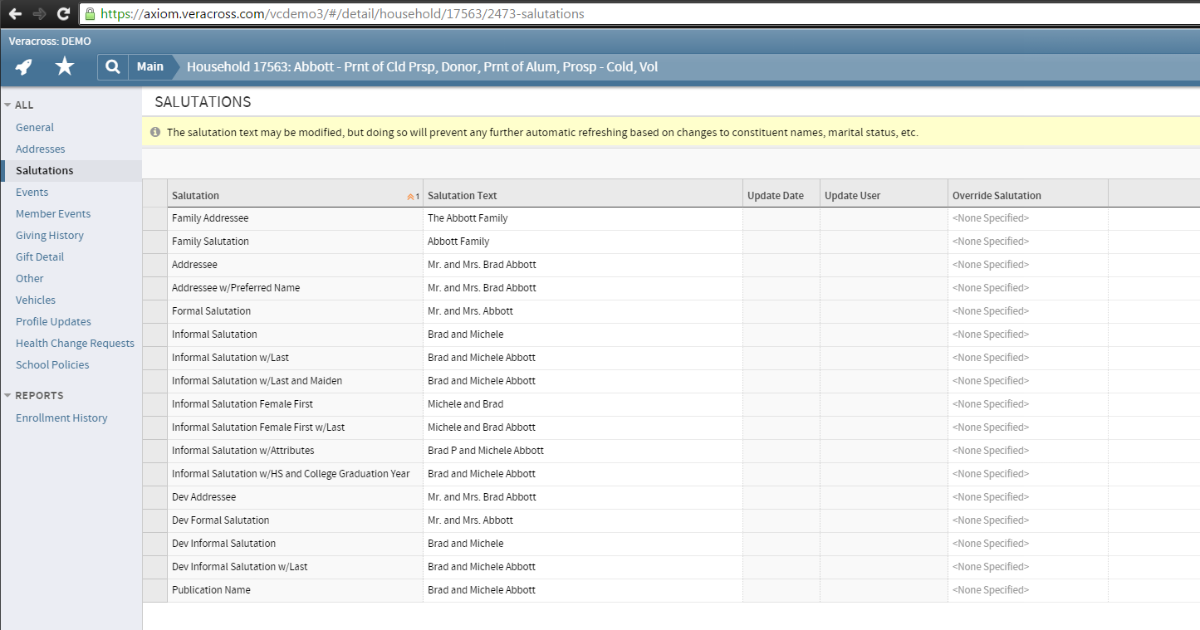Click browser back arrow
The height and width of the screenshot is (630, 1200).
(x=15, y=14)
